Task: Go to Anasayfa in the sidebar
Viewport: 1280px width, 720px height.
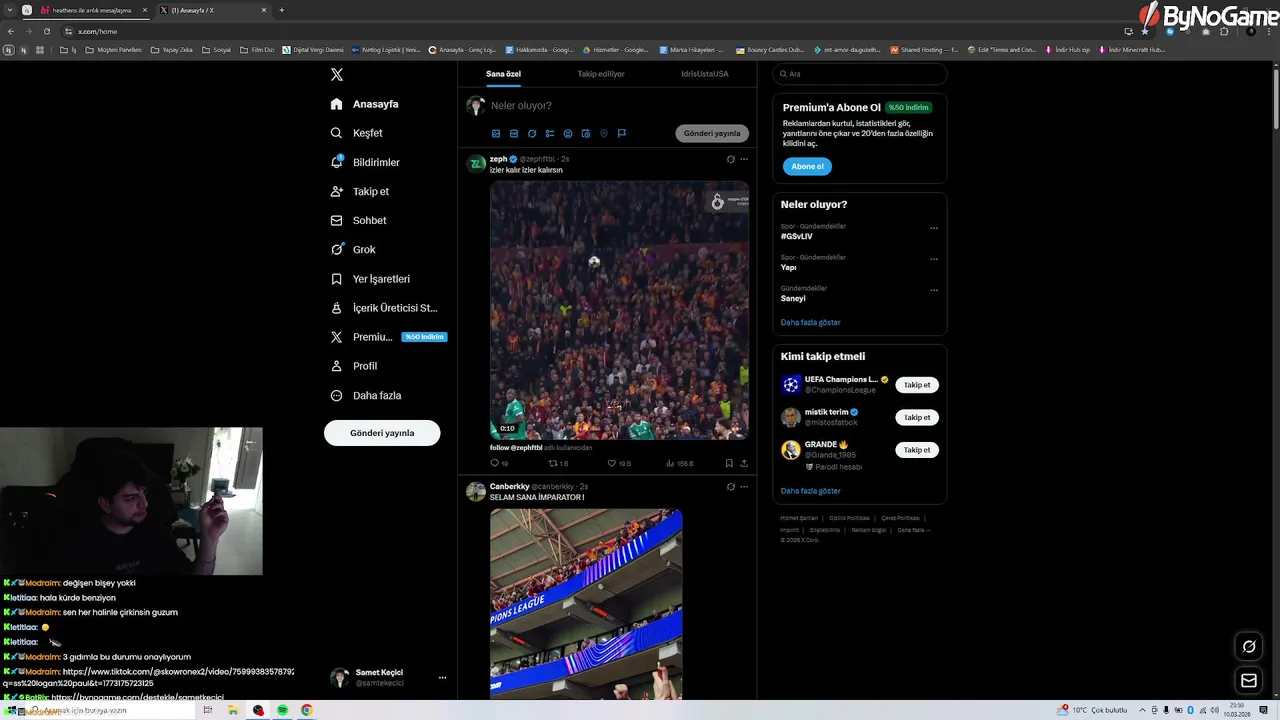Action: pos(365,104)
